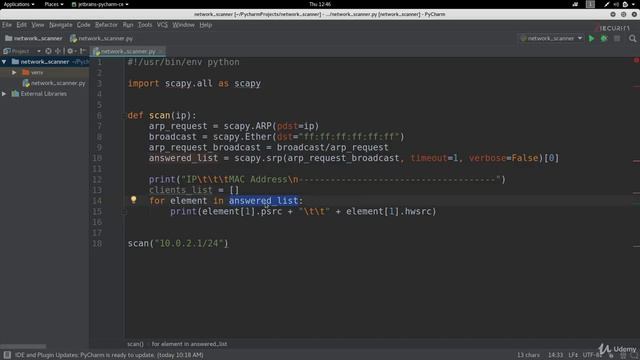Click code folding marker on line 15
The height and width of the screenshot is (360, 640).
click(124, 211)
